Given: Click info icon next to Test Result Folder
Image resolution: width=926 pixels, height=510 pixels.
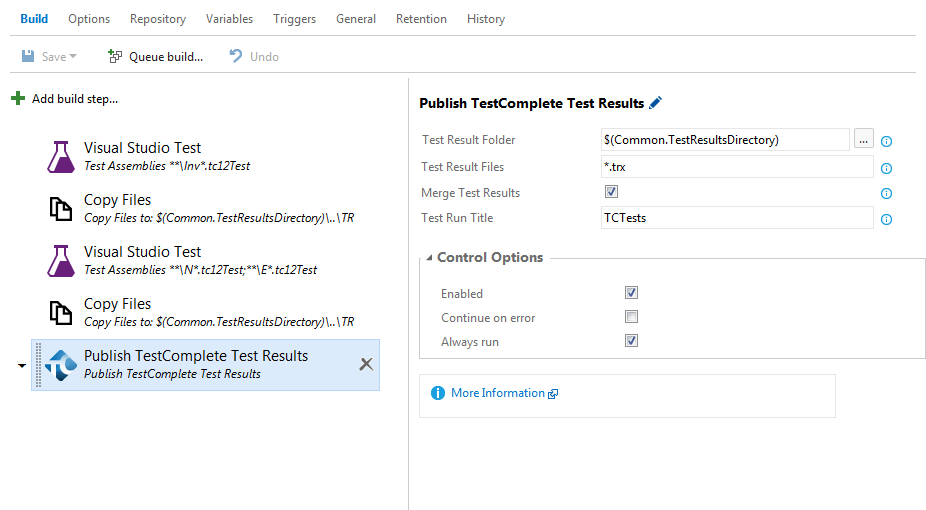Looking at the screenshot, I should coord(886,141).
